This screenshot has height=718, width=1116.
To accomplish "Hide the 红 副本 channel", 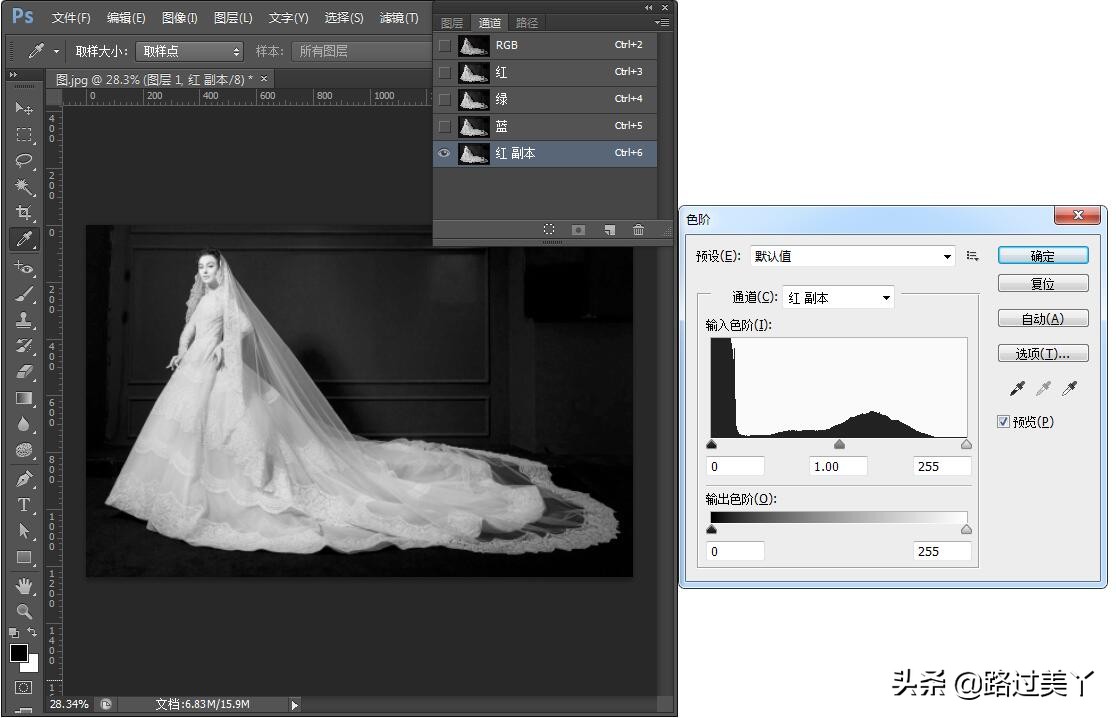I will pos(444,153).
